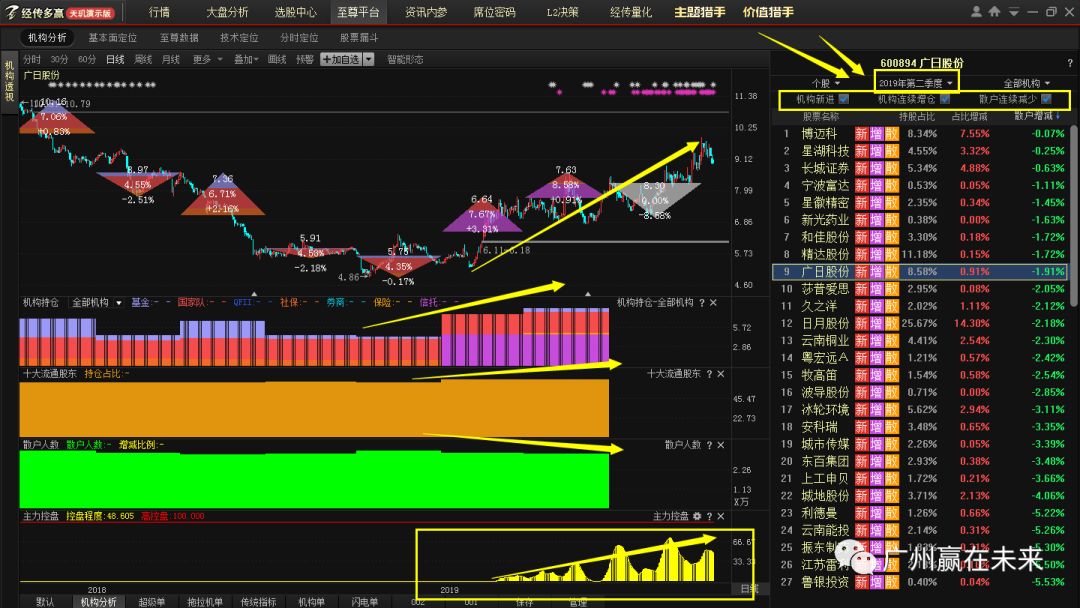Close the 主力控盘 panel

coord(720,516)
